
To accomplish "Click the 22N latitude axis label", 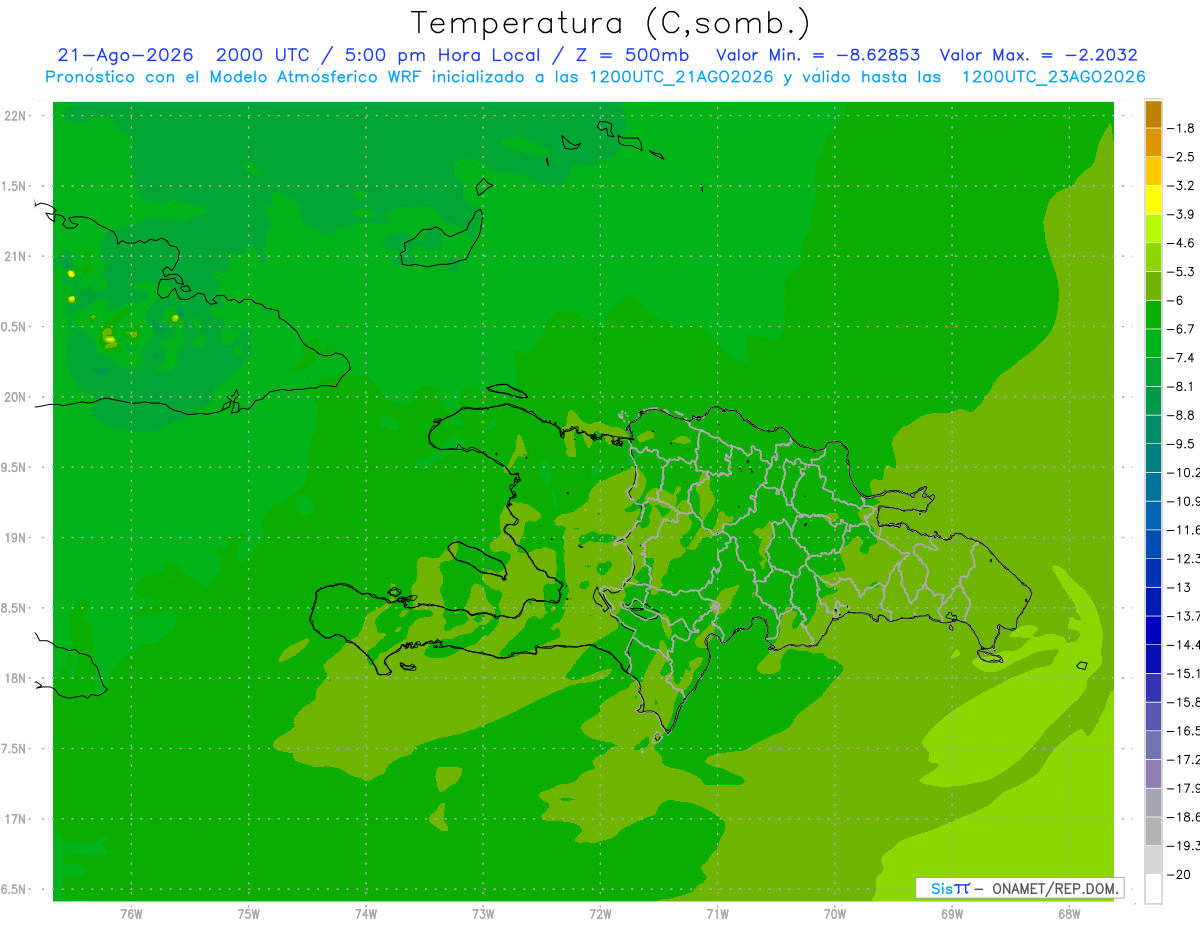I will [16, 116].
